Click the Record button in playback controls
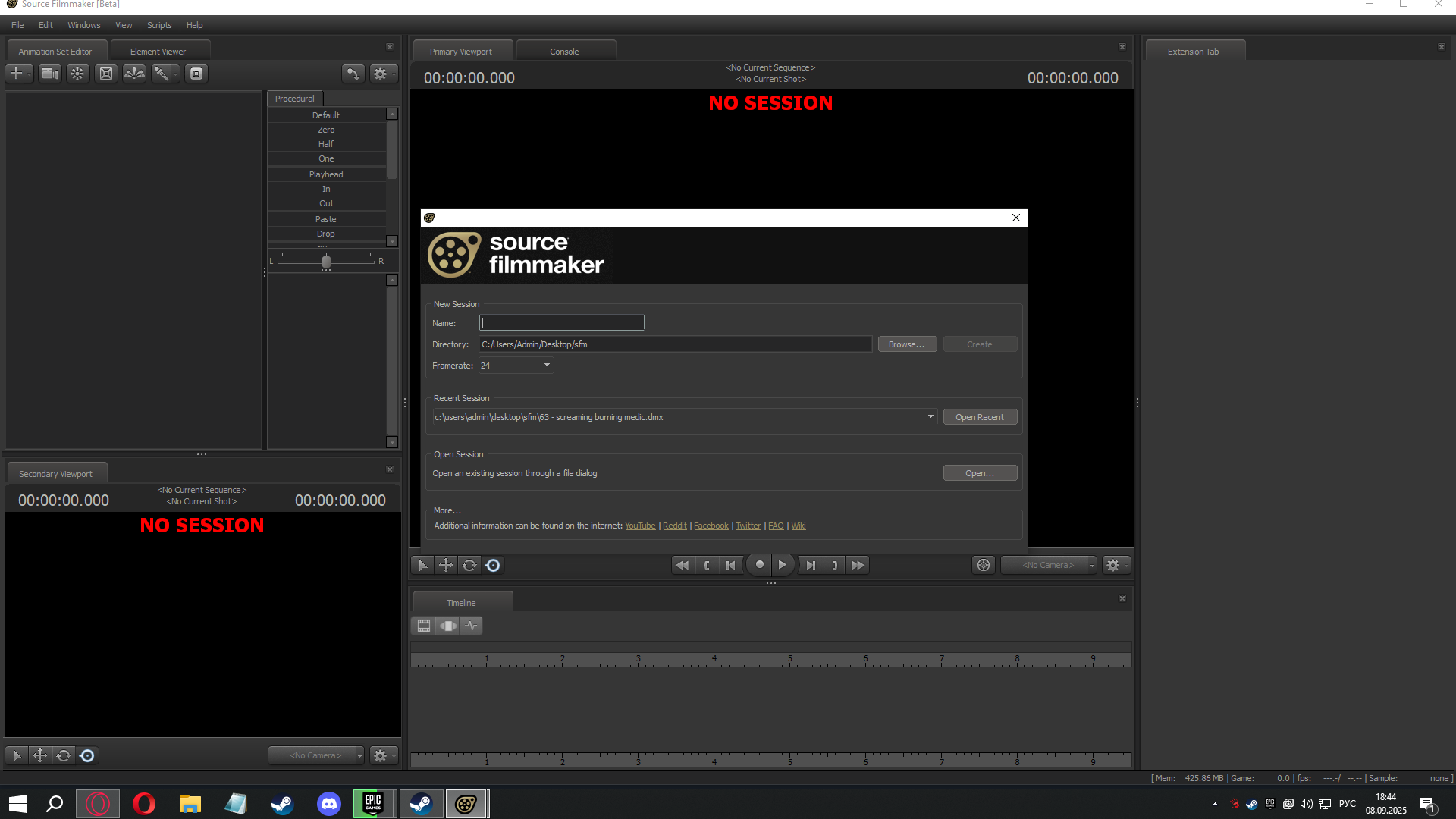 (759, 565)
